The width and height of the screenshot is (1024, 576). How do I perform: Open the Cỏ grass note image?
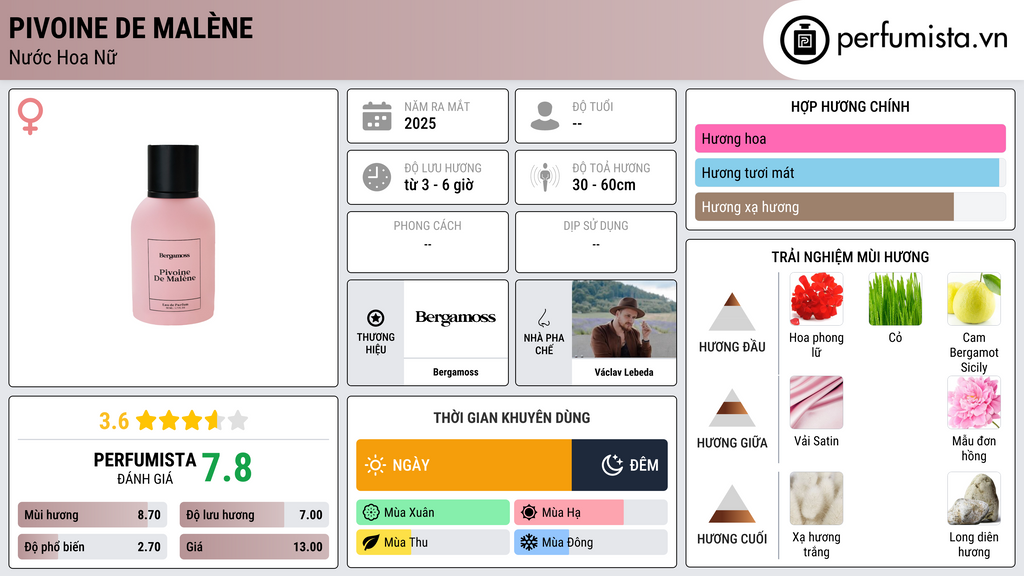895,299
